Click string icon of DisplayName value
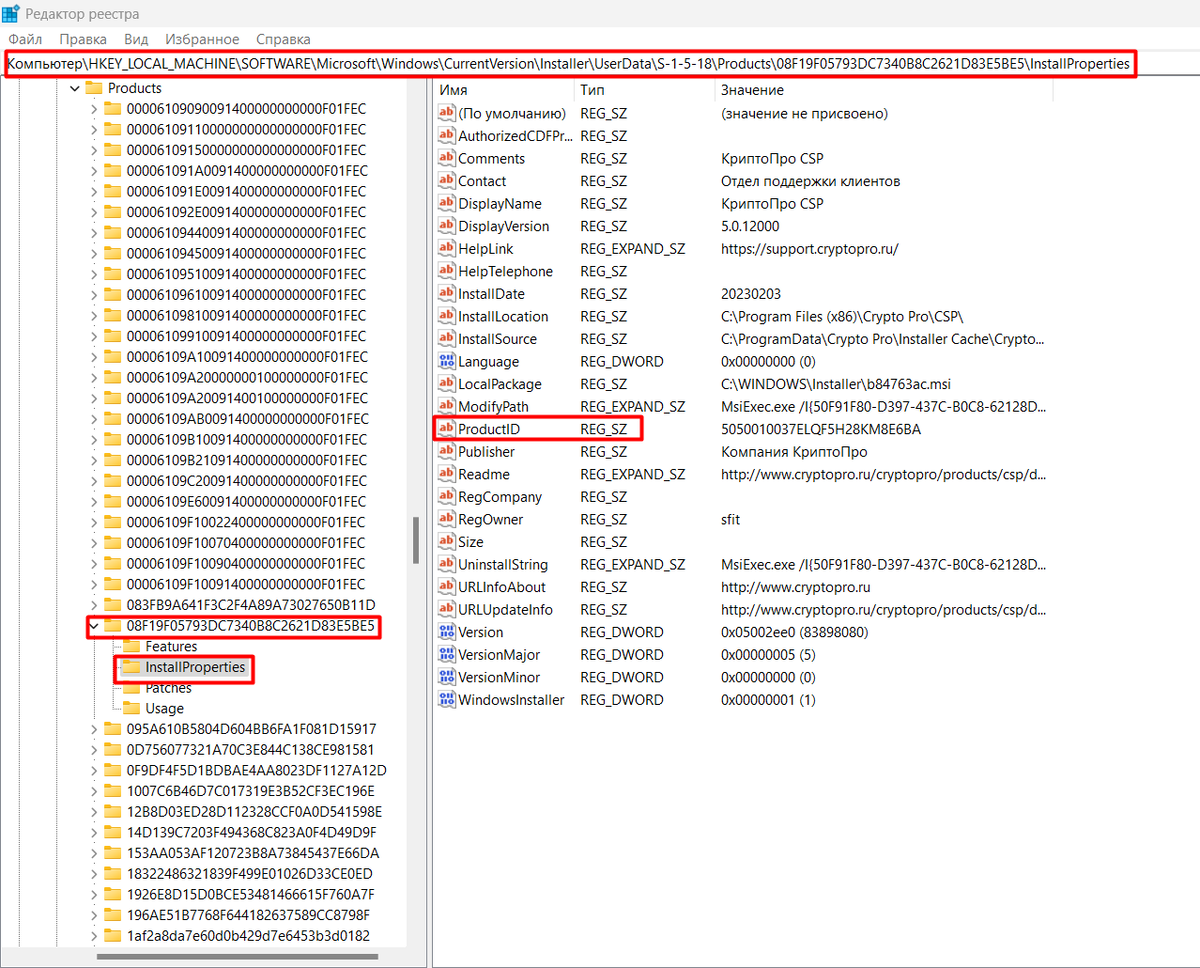 click(x=447, y=204)
